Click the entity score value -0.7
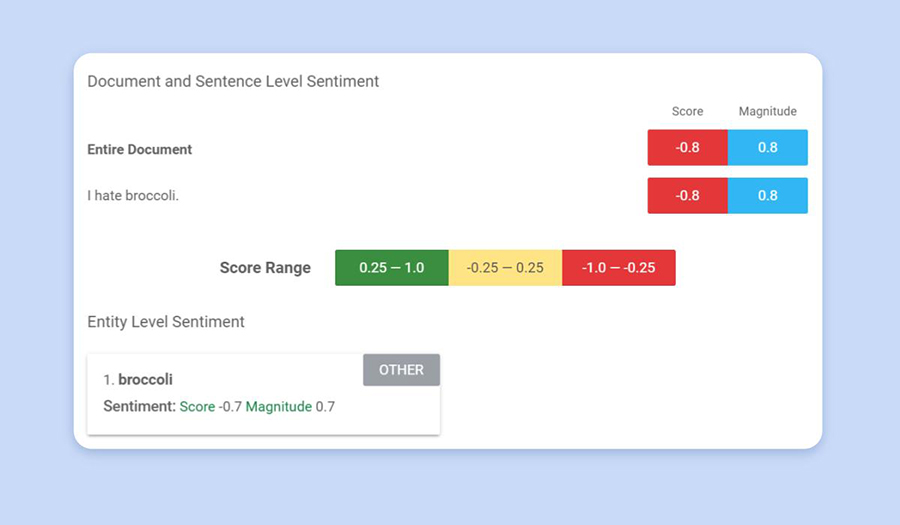Image resolution: width=900 pixels, height=525 pixels. [230, 407]
